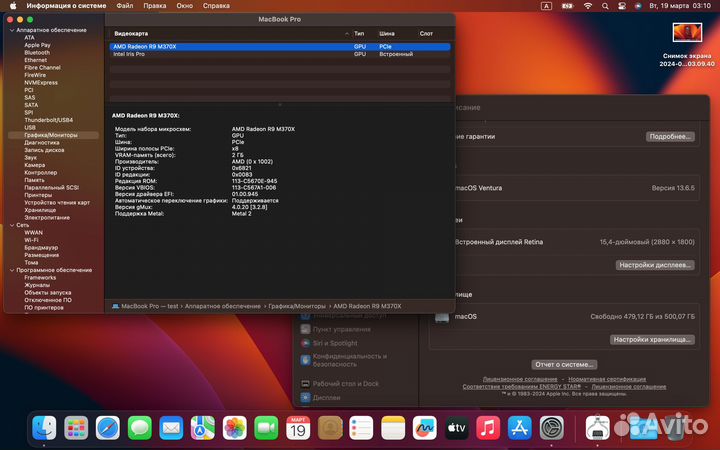The height and width of the screenshot is (450, 720).
Task: Select 'Wi-Fi' under the Сеть section
Action: coord(31,240)
